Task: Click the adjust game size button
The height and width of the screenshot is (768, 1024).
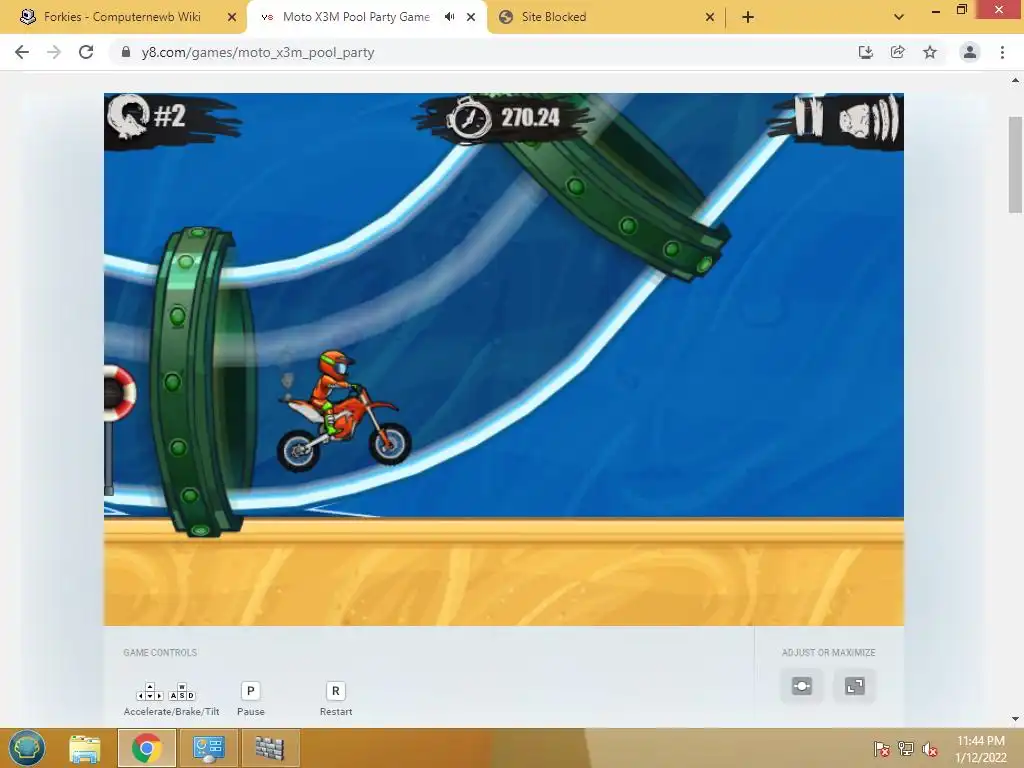Action: 802,686
